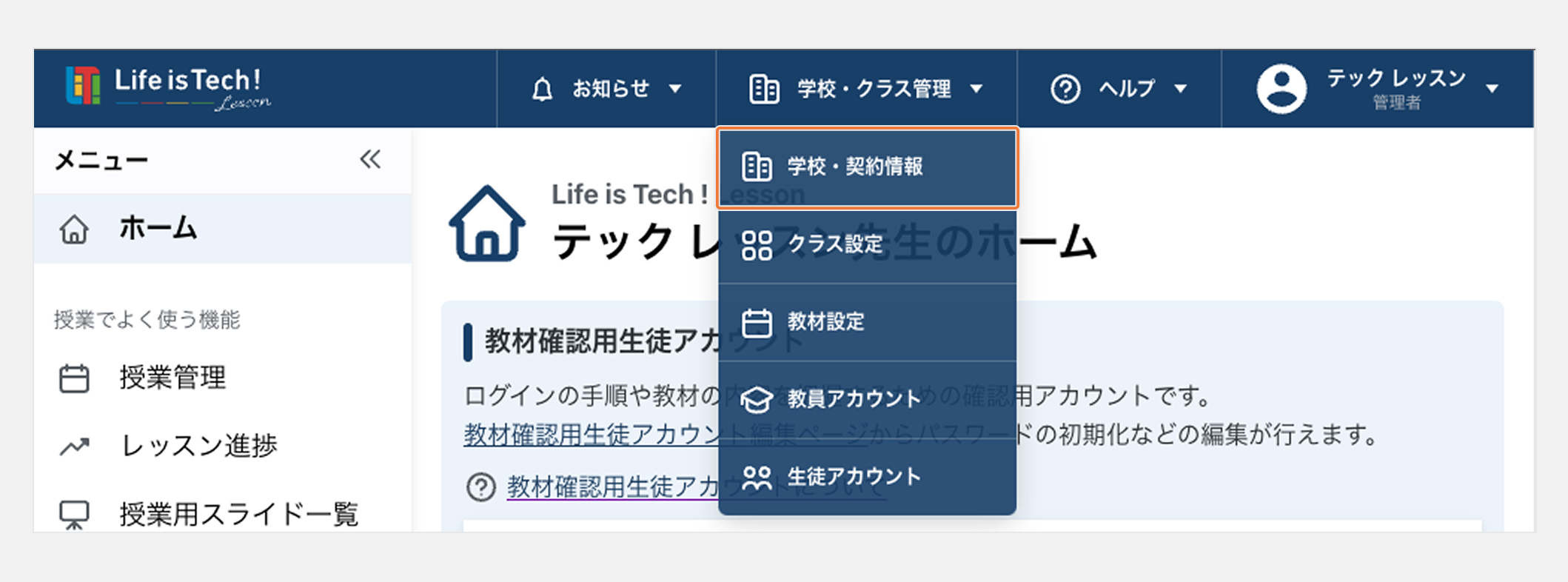Click the question mark icon beside the help link
The height and width of the screenshot is (582, 1568).
(x=481, y=487)
